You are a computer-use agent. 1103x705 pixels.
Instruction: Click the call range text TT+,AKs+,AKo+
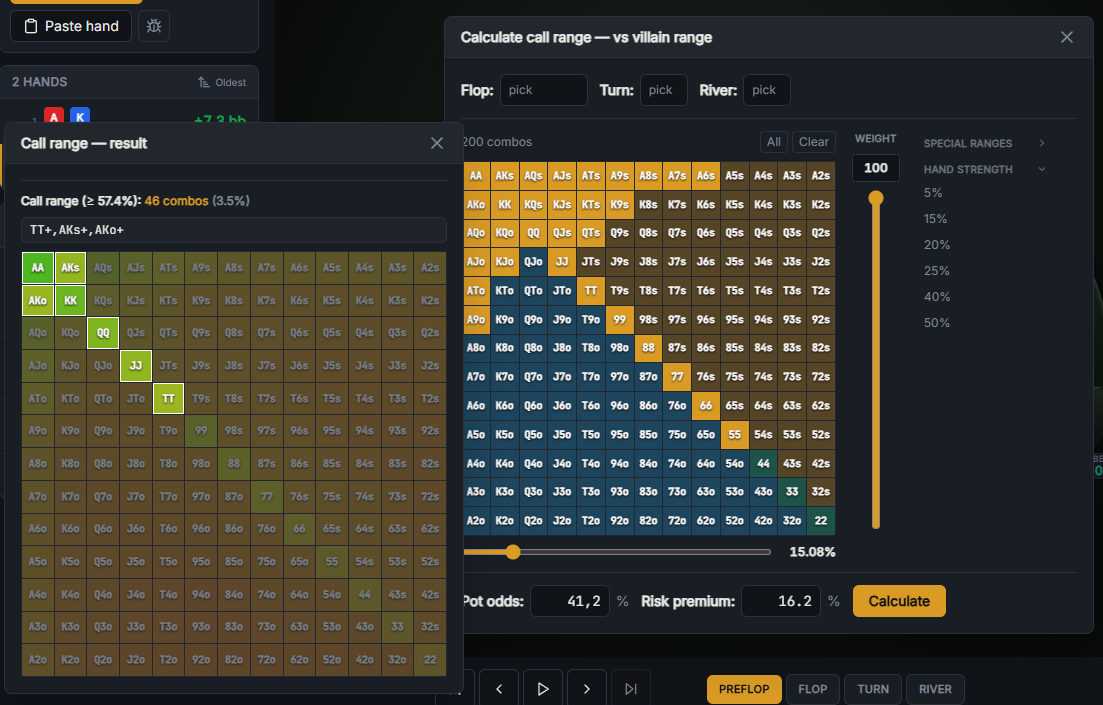(x=234, y=230)
